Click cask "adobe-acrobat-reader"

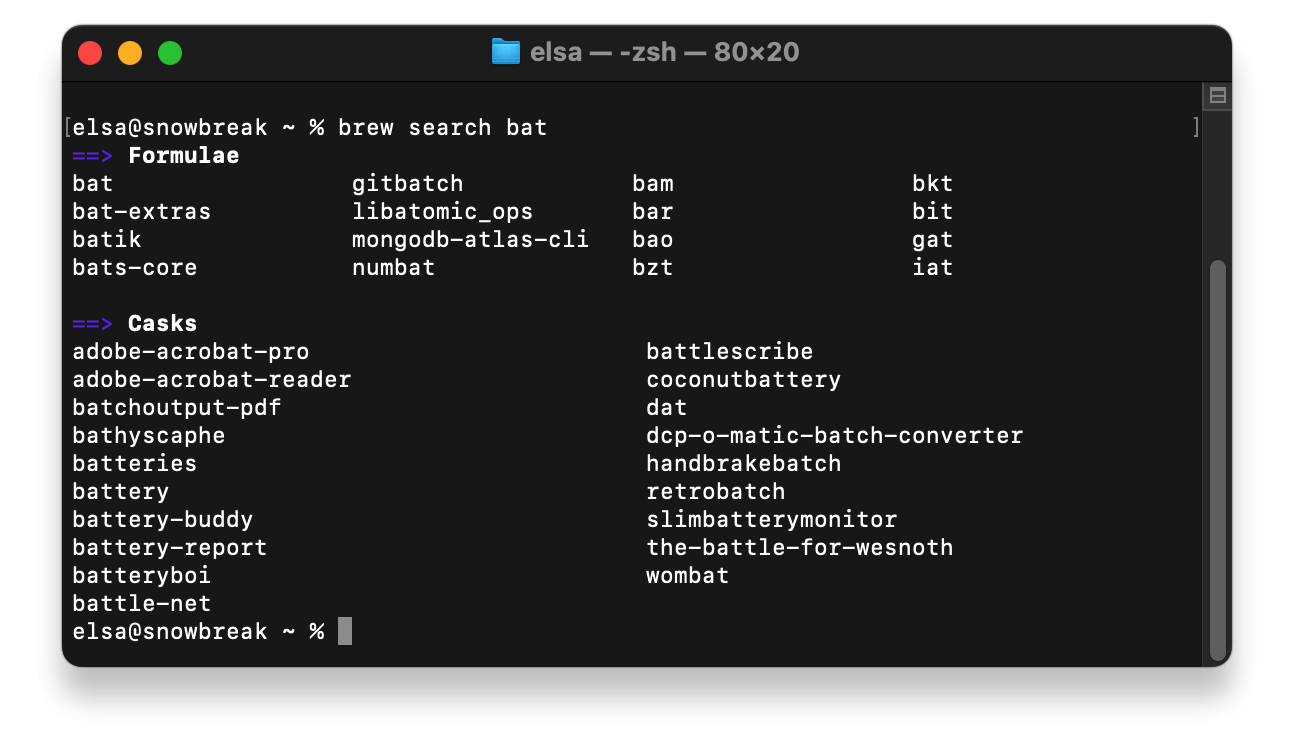(x=212, y=380)
